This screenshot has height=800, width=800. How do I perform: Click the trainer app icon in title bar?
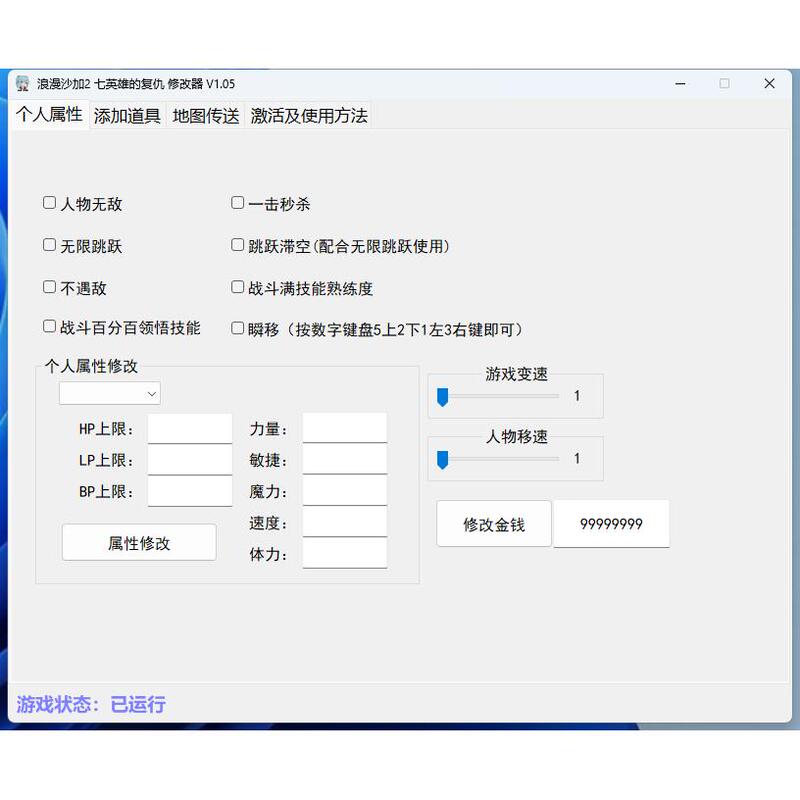point(22,84)
